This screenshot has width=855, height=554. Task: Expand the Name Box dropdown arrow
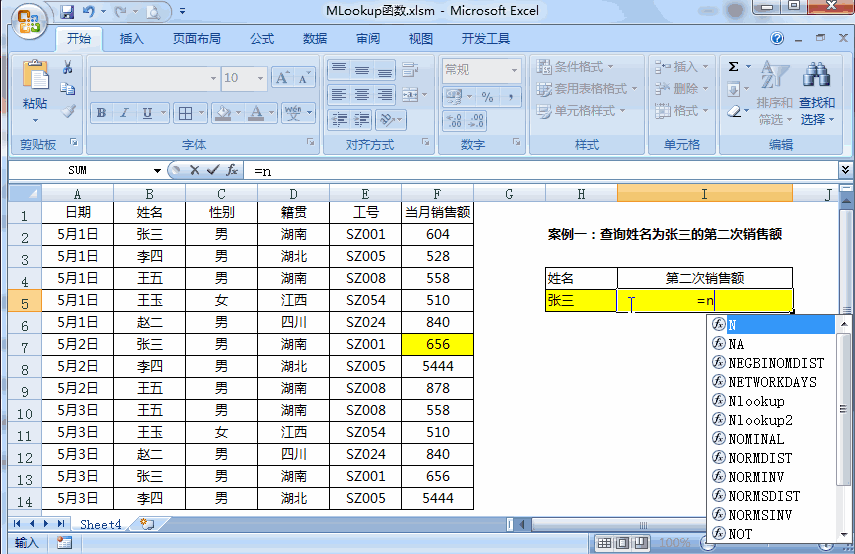[x=157, y=171]
